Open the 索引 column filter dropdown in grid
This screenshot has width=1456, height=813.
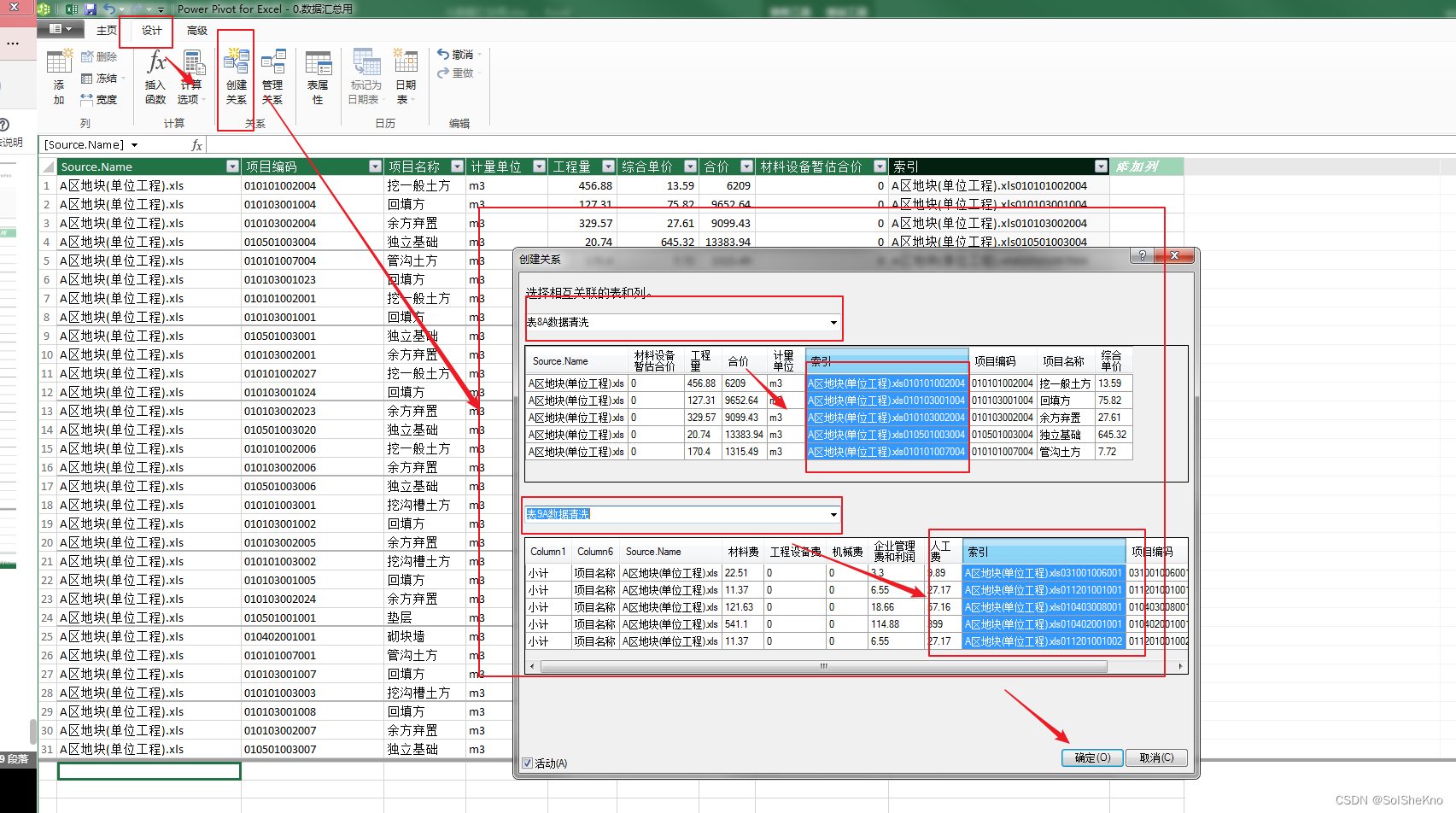coord(1101,167)
